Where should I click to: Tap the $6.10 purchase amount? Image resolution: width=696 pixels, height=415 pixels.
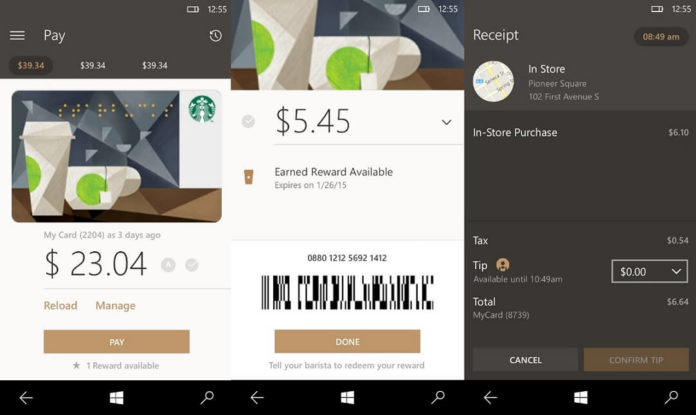(678, 132)
